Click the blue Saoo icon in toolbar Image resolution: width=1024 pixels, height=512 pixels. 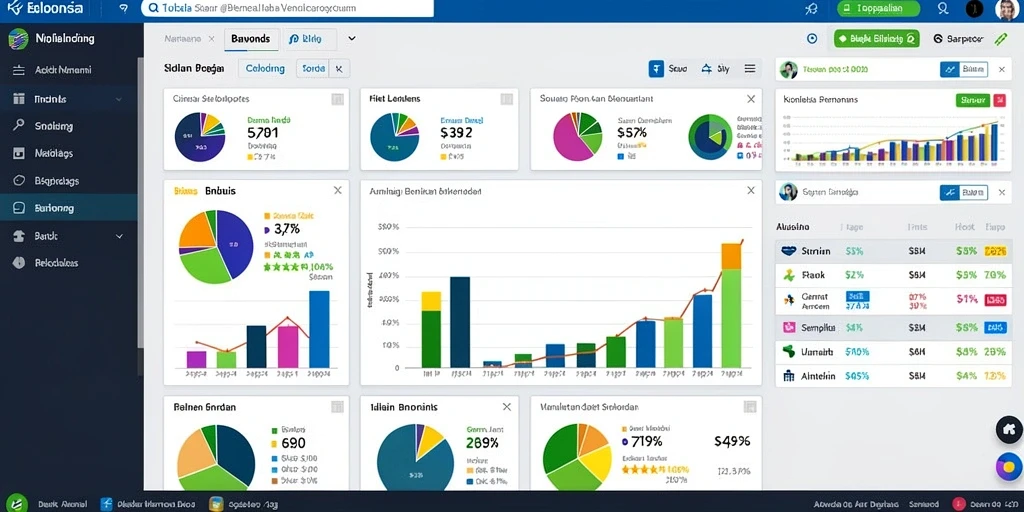pyautogui.click(x=656, y=69)
